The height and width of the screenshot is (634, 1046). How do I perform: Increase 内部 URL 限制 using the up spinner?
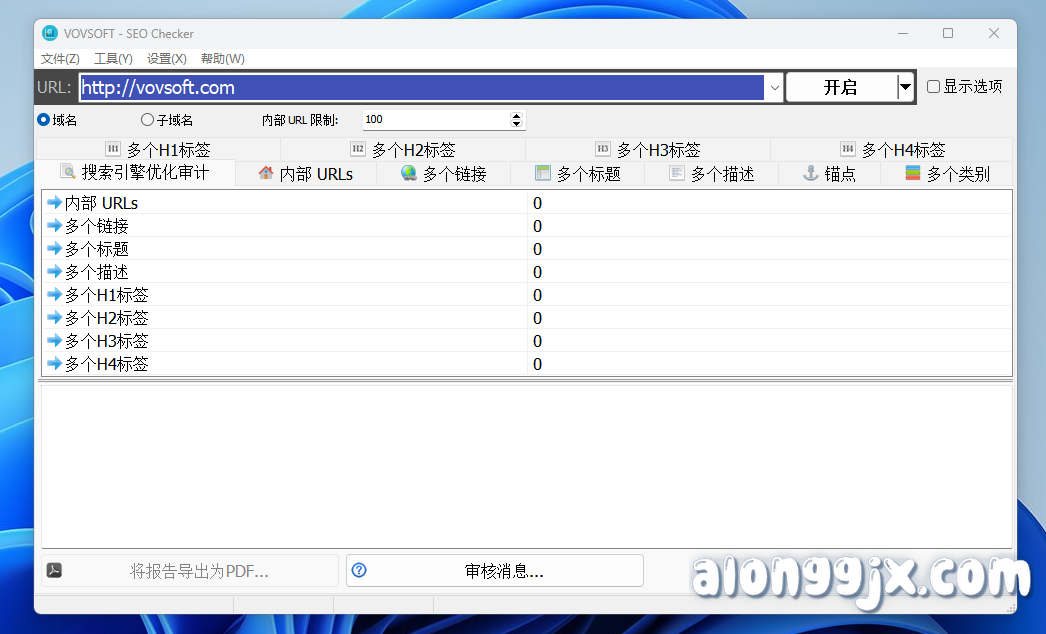(516, 114)
